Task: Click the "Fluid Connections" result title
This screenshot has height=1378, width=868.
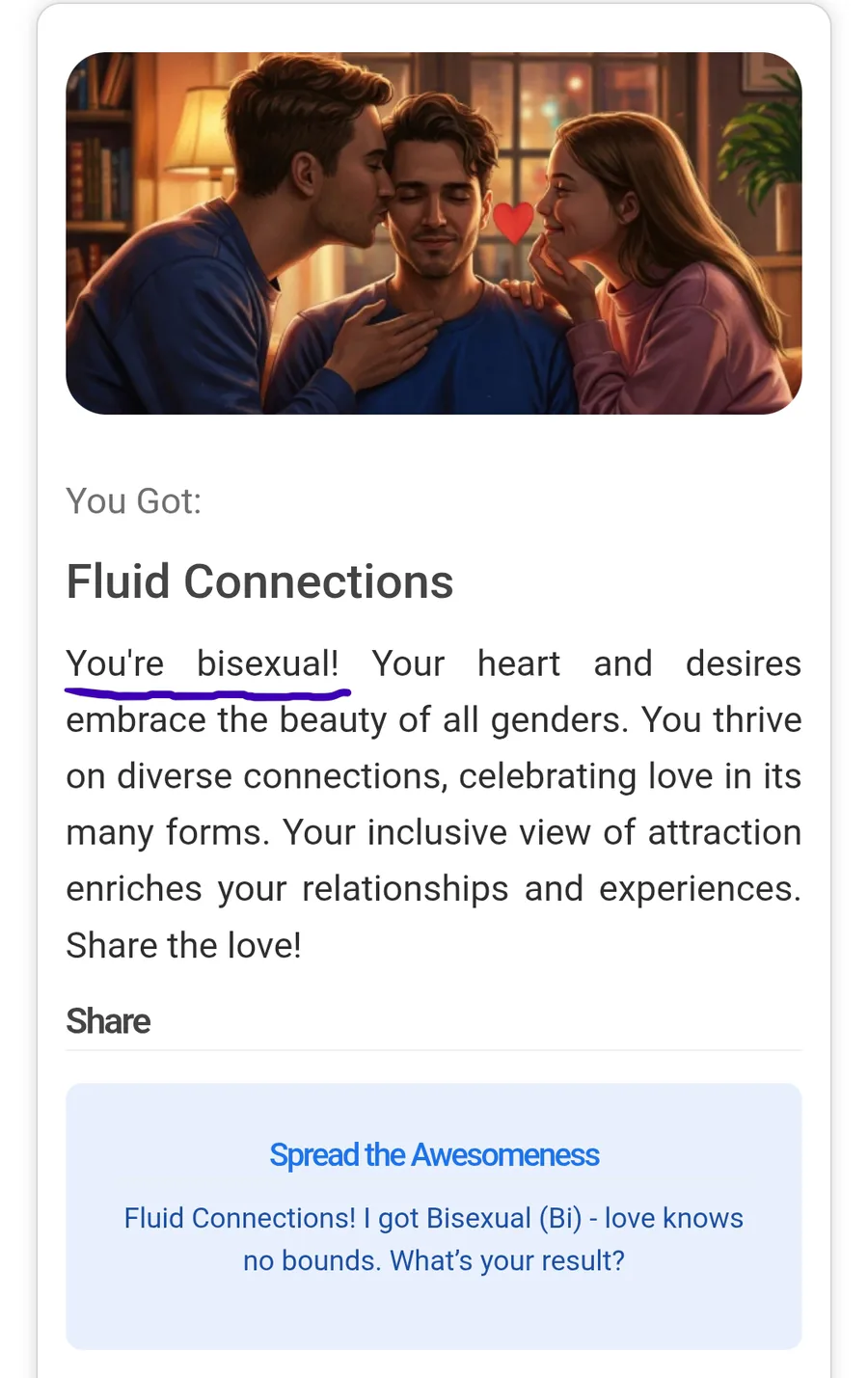Action: click(x=259, y=581)
